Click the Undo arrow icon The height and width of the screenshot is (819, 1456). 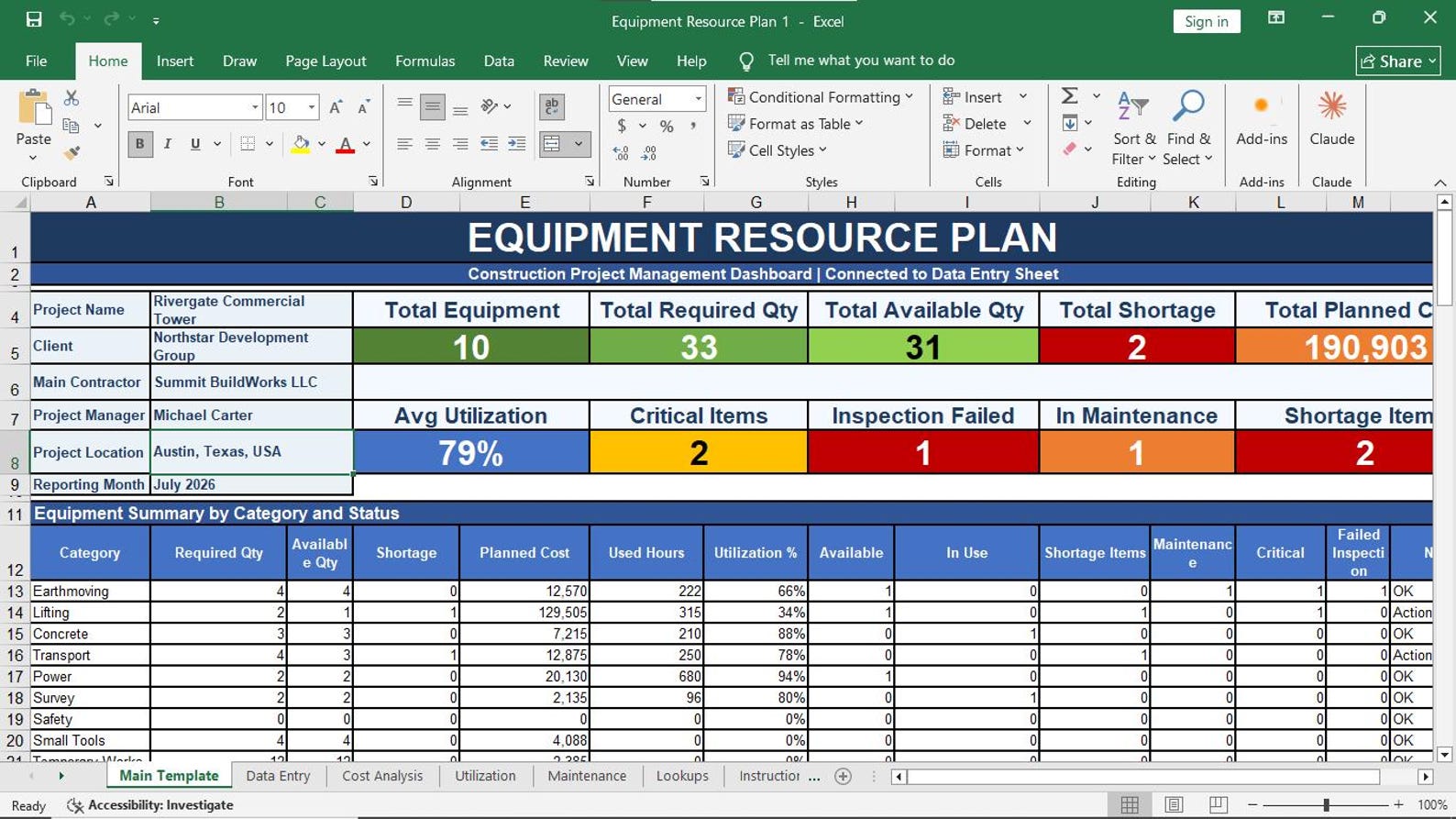pos(67,19)
